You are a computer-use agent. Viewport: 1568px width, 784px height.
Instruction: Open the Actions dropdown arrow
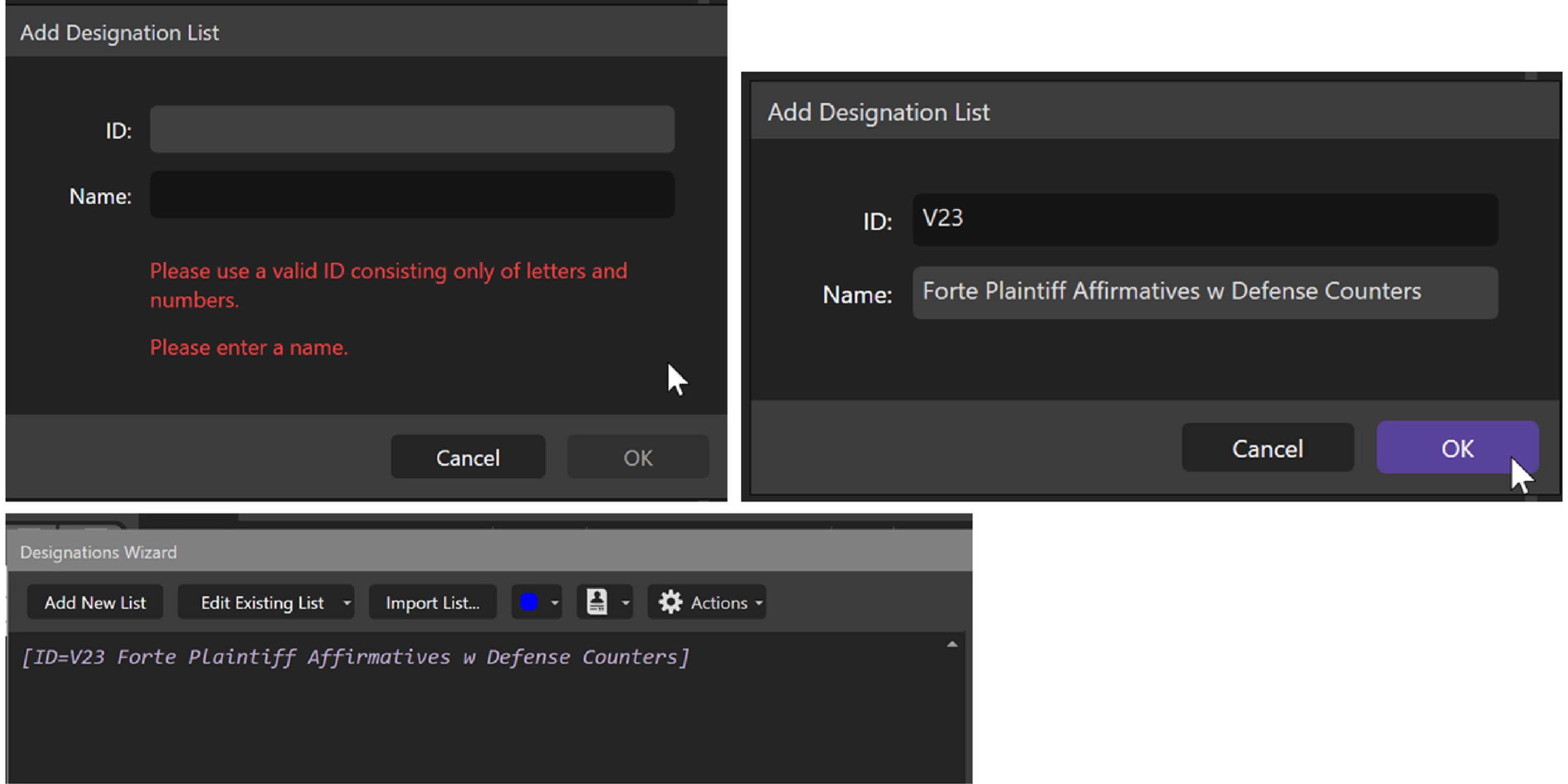[759, 603]
